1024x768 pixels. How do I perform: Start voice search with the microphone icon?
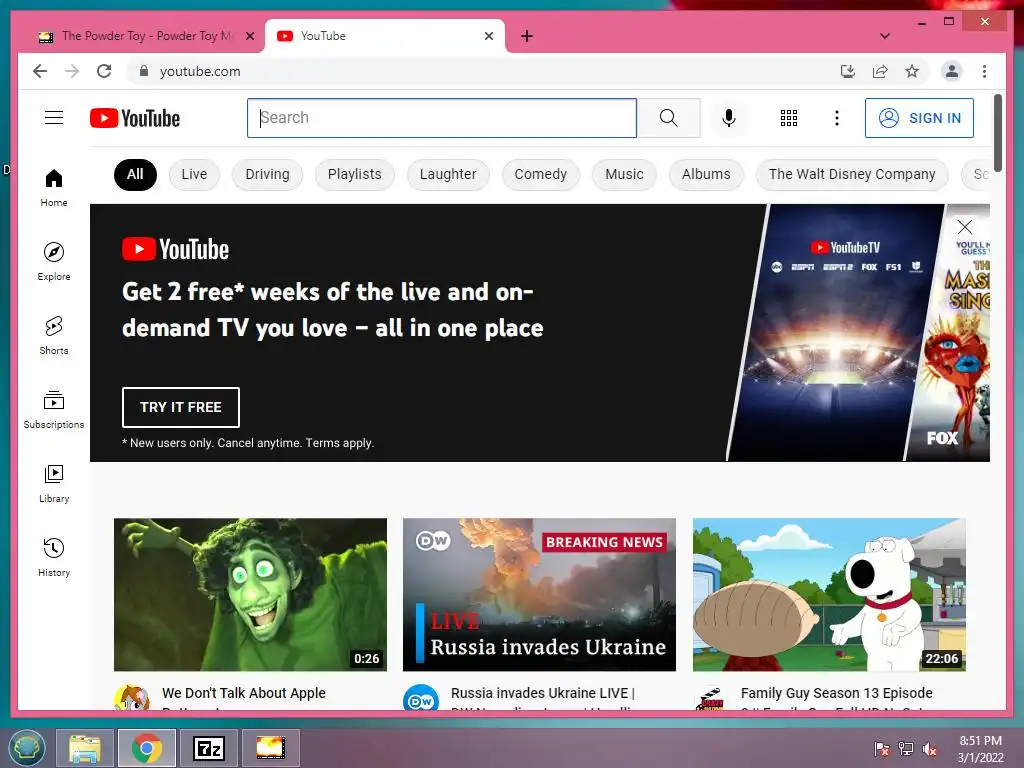click(x=729, y=118)
